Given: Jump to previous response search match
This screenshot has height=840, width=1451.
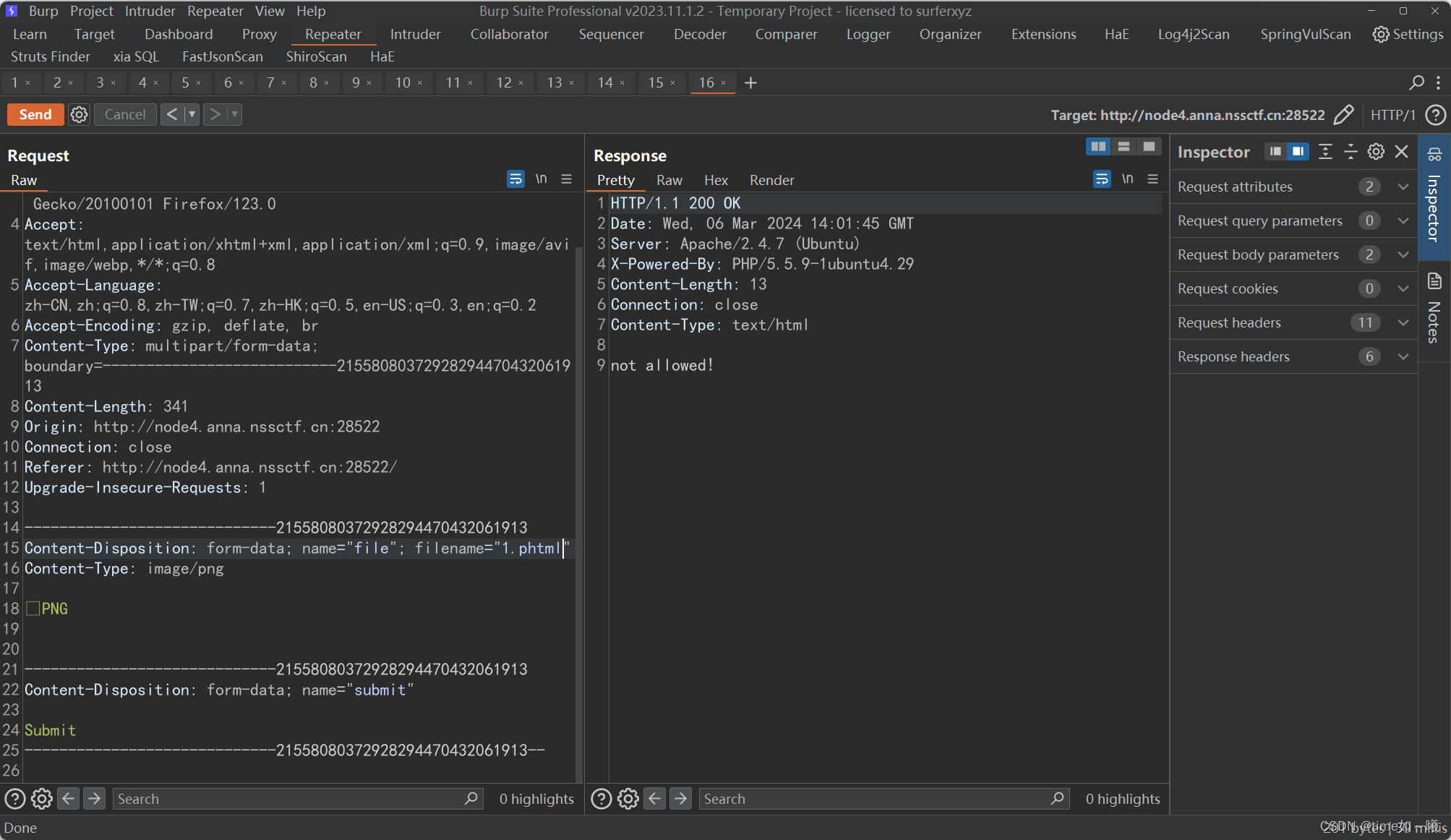Looking at the screenshot, I should click(655, 798).
